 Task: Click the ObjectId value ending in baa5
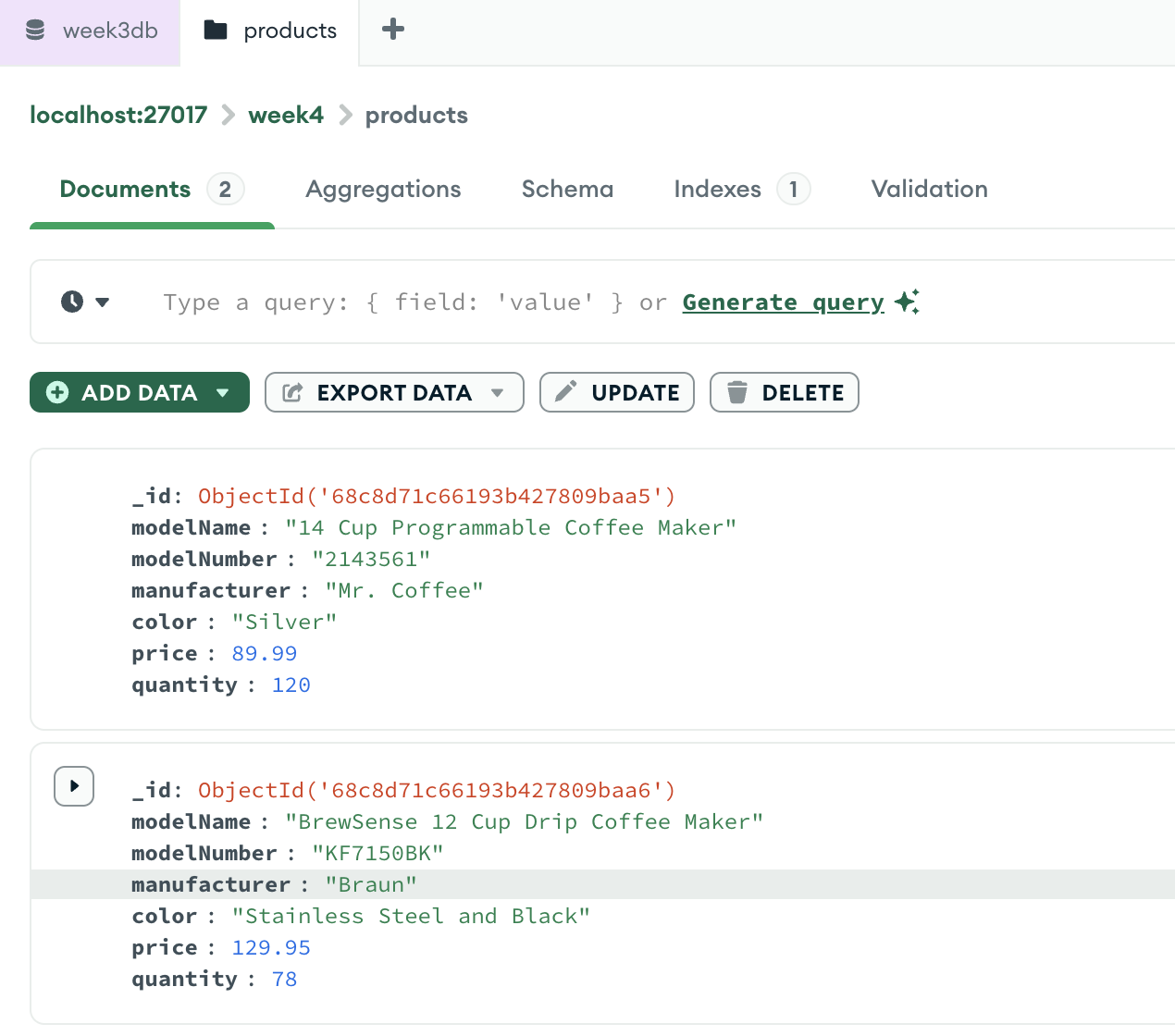[x=437, y=496]
